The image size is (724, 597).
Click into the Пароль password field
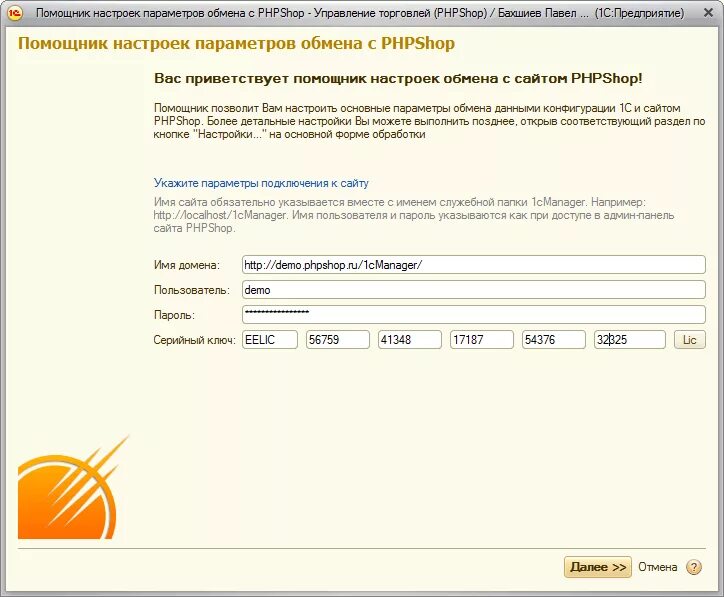[x=473, y=314]
